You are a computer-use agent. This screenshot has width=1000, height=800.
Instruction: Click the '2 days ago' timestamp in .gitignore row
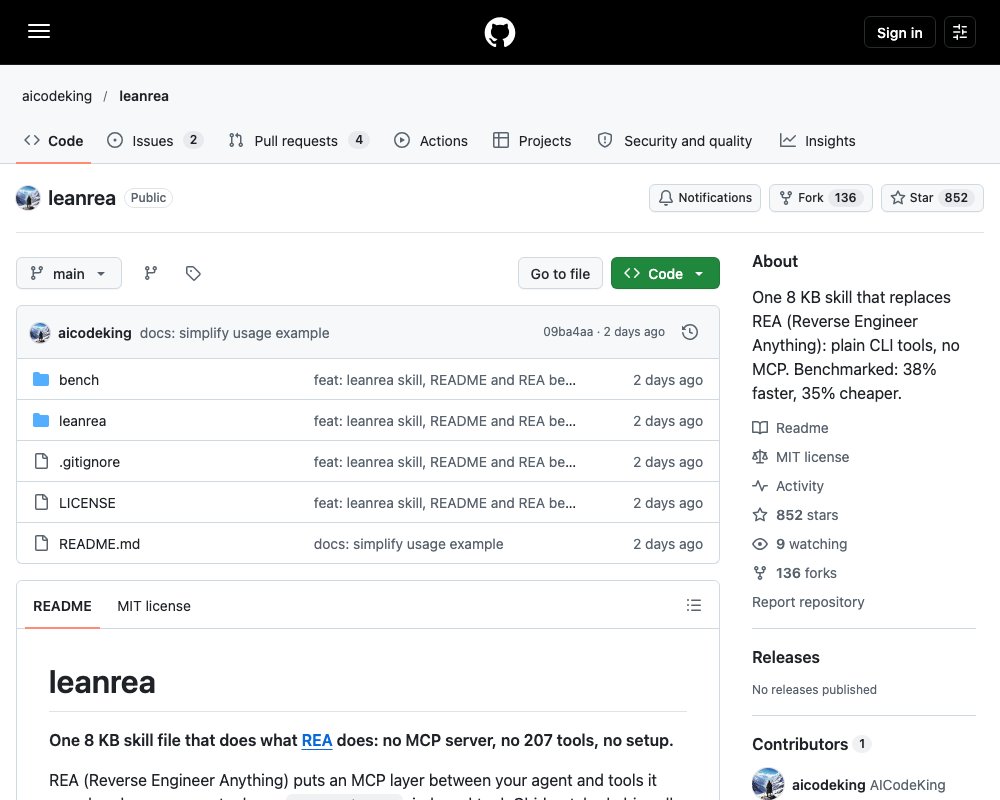click(x=668, y=462)
